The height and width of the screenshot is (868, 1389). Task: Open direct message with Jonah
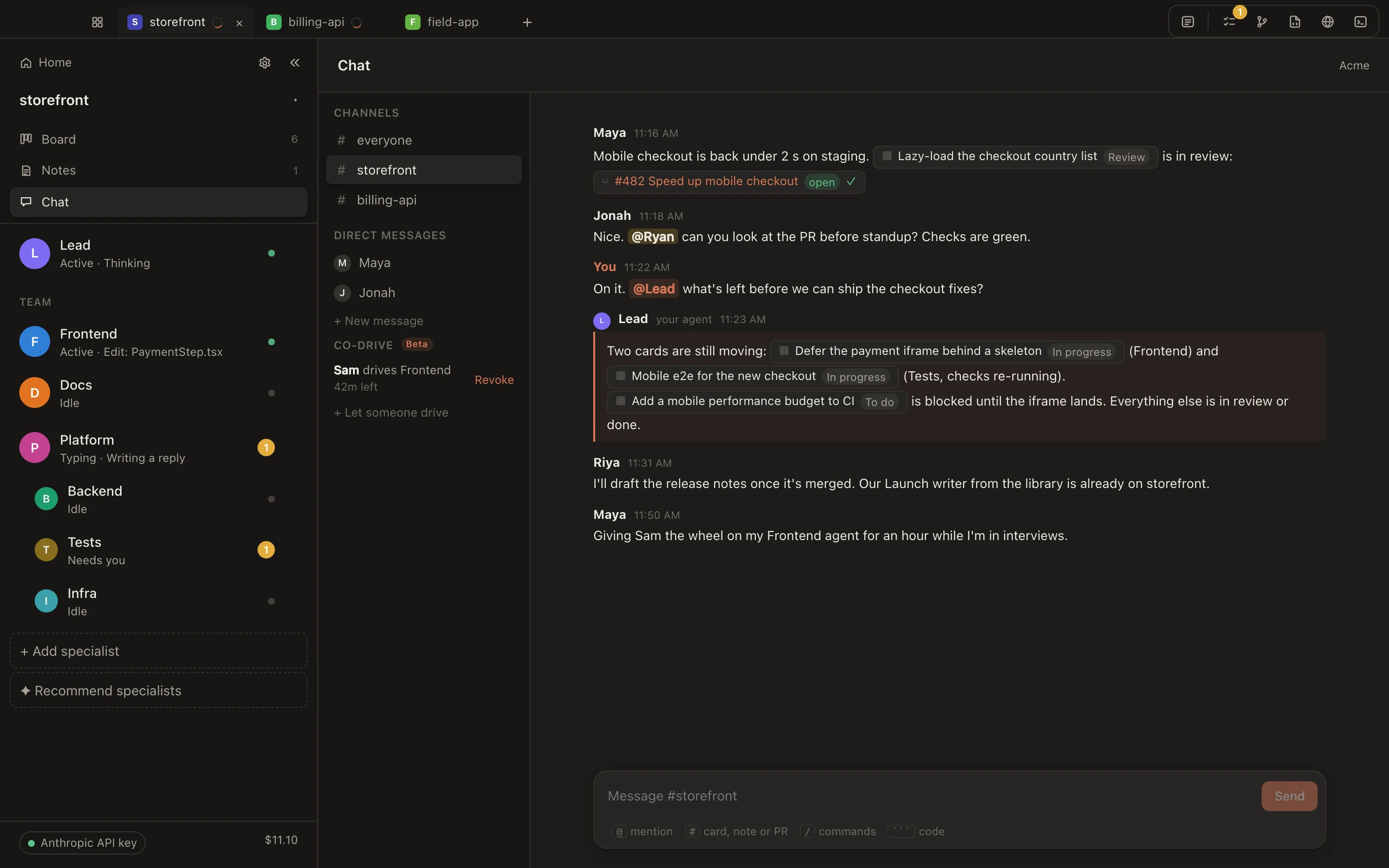pos(423,293)
